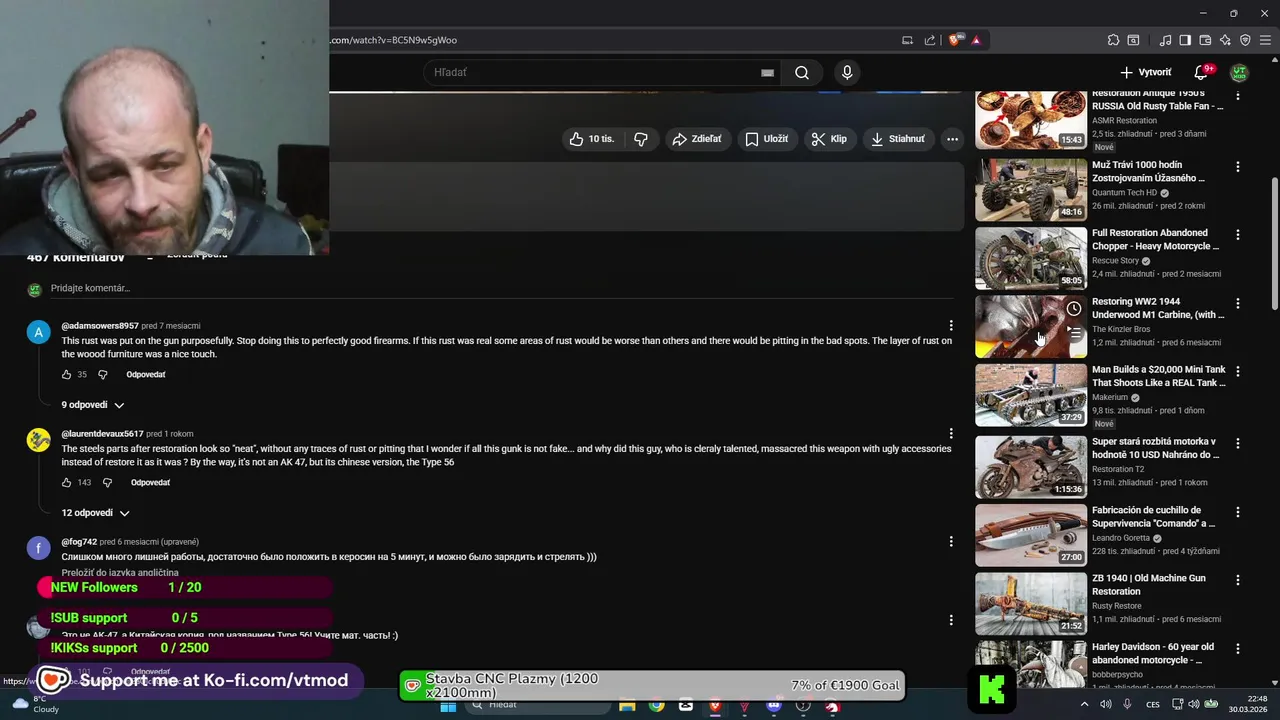Open the $20,000 Mini Tank video thumbnail
1280x720 pixels.
tap(1031, 394)
